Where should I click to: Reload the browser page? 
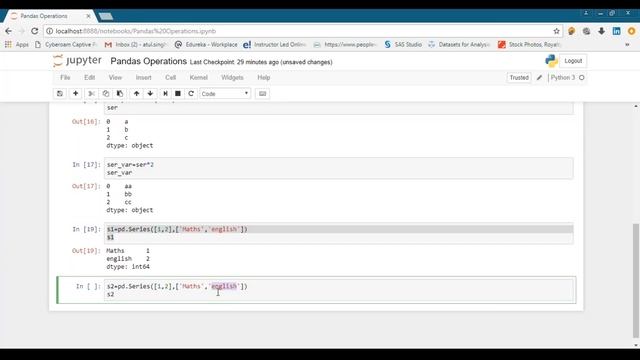pyautogui.click(x=35, y=31)
